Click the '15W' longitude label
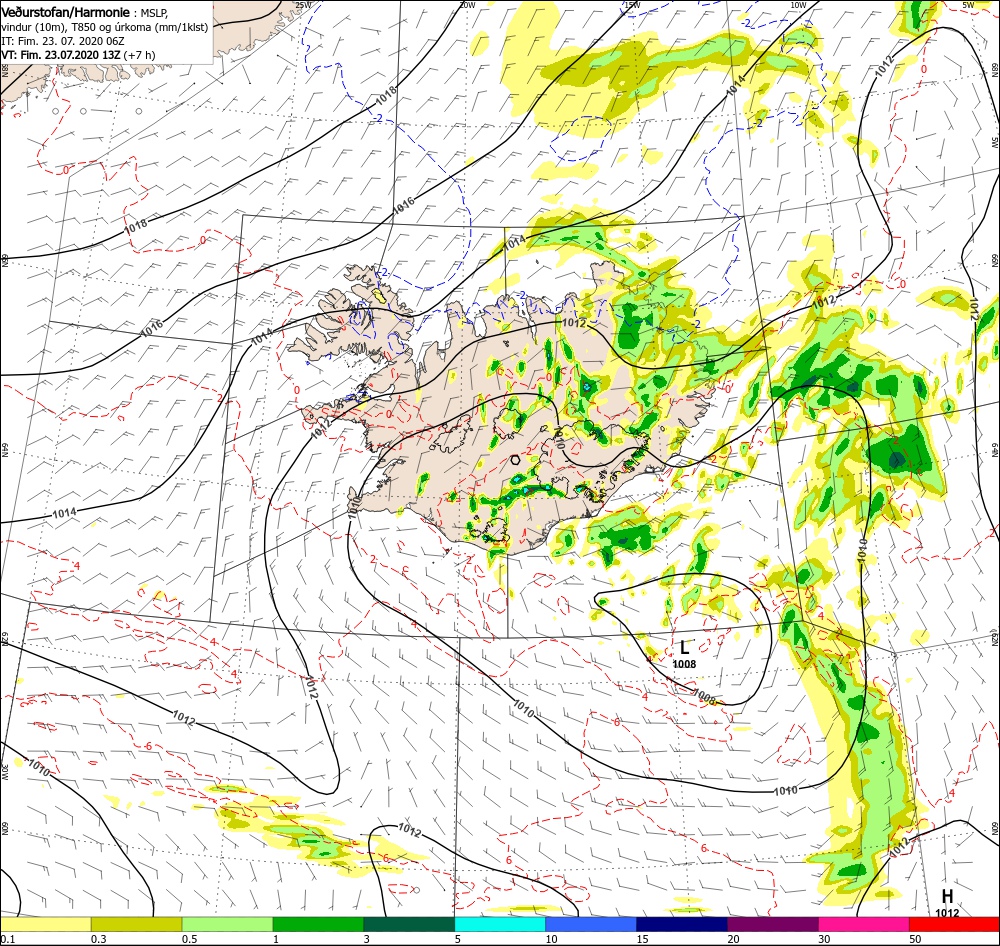 632,5
